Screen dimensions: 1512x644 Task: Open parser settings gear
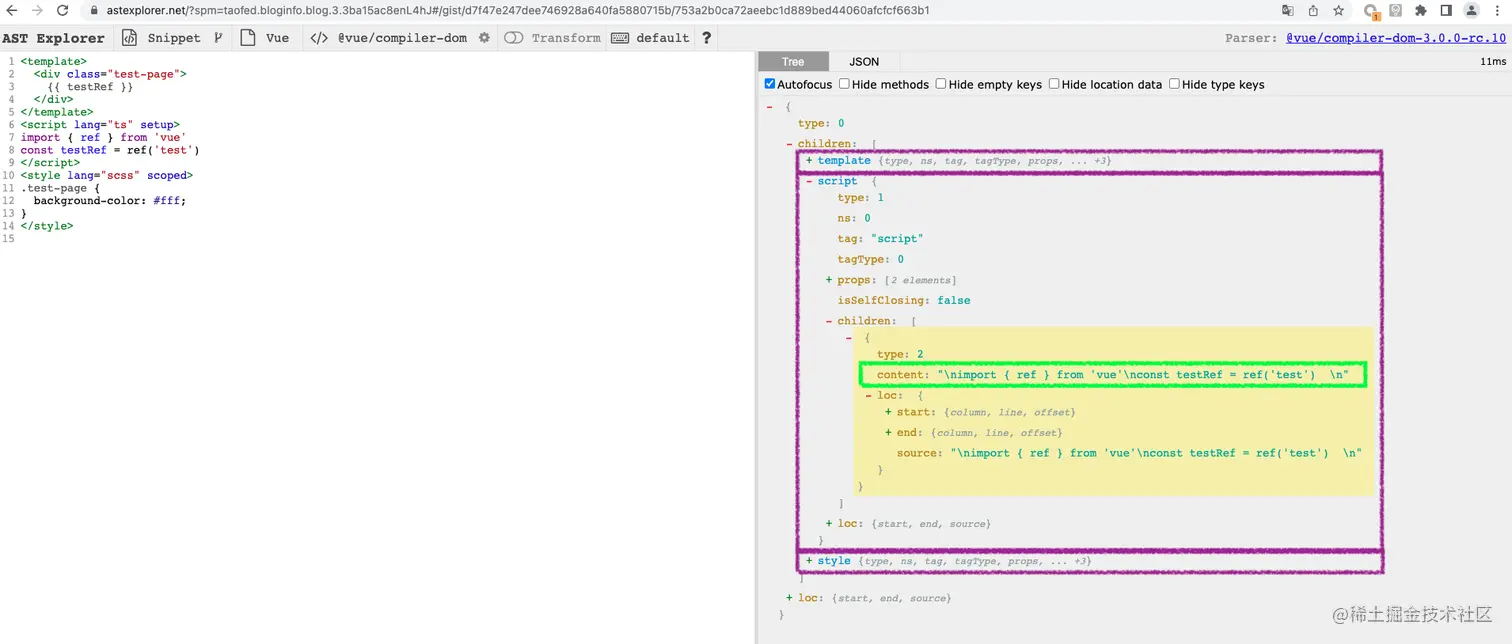click(484, 38)
